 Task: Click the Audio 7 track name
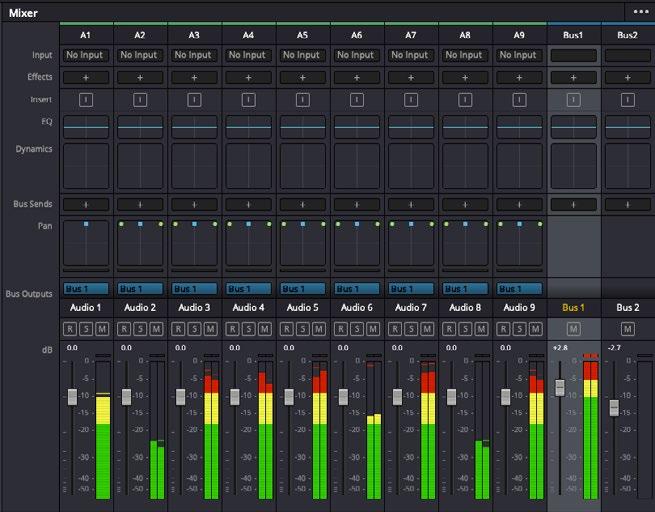pyautogui.click(x=410, y=308)
